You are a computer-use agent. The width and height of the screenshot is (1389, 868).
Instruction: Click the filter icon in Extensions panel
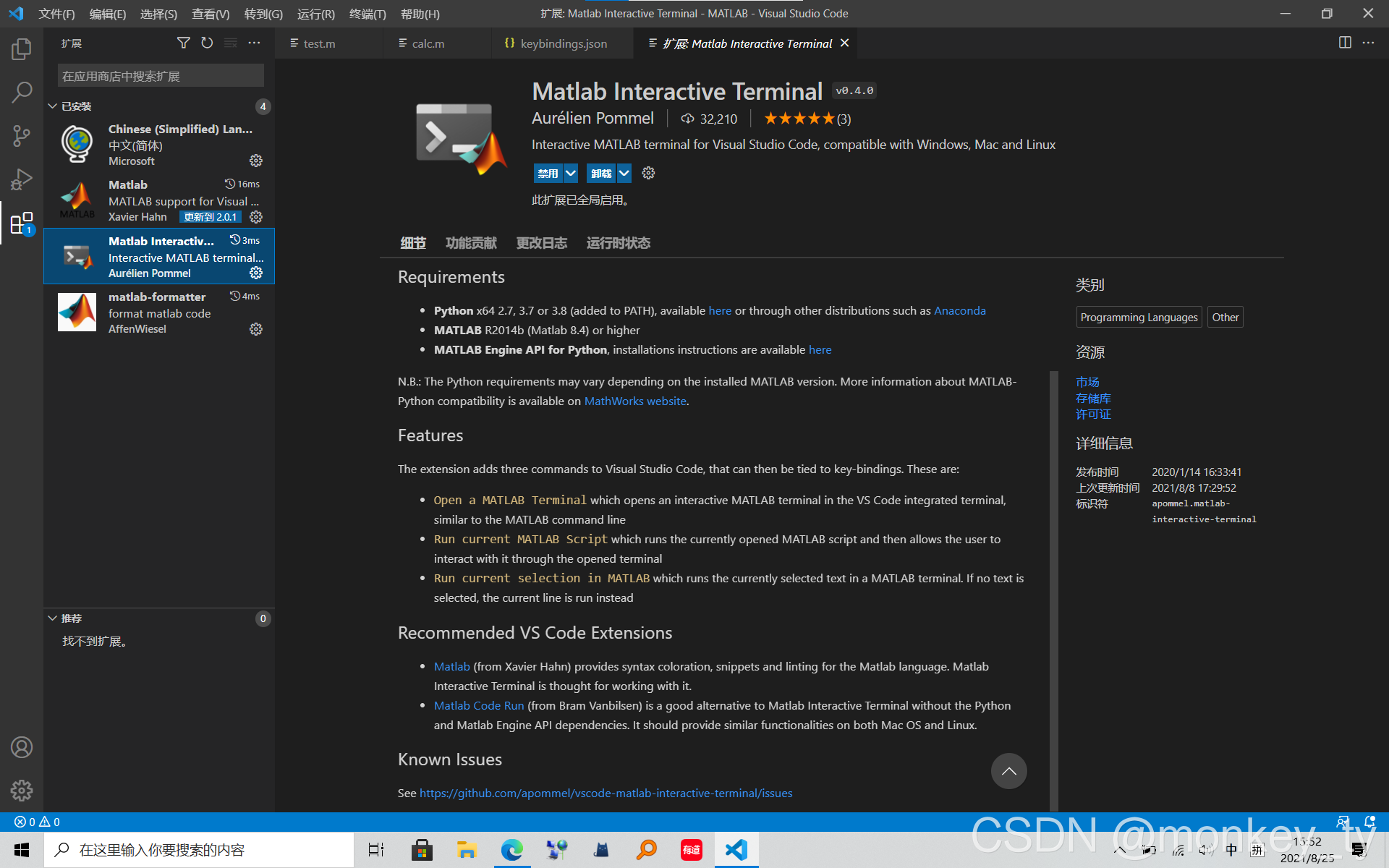183,43
